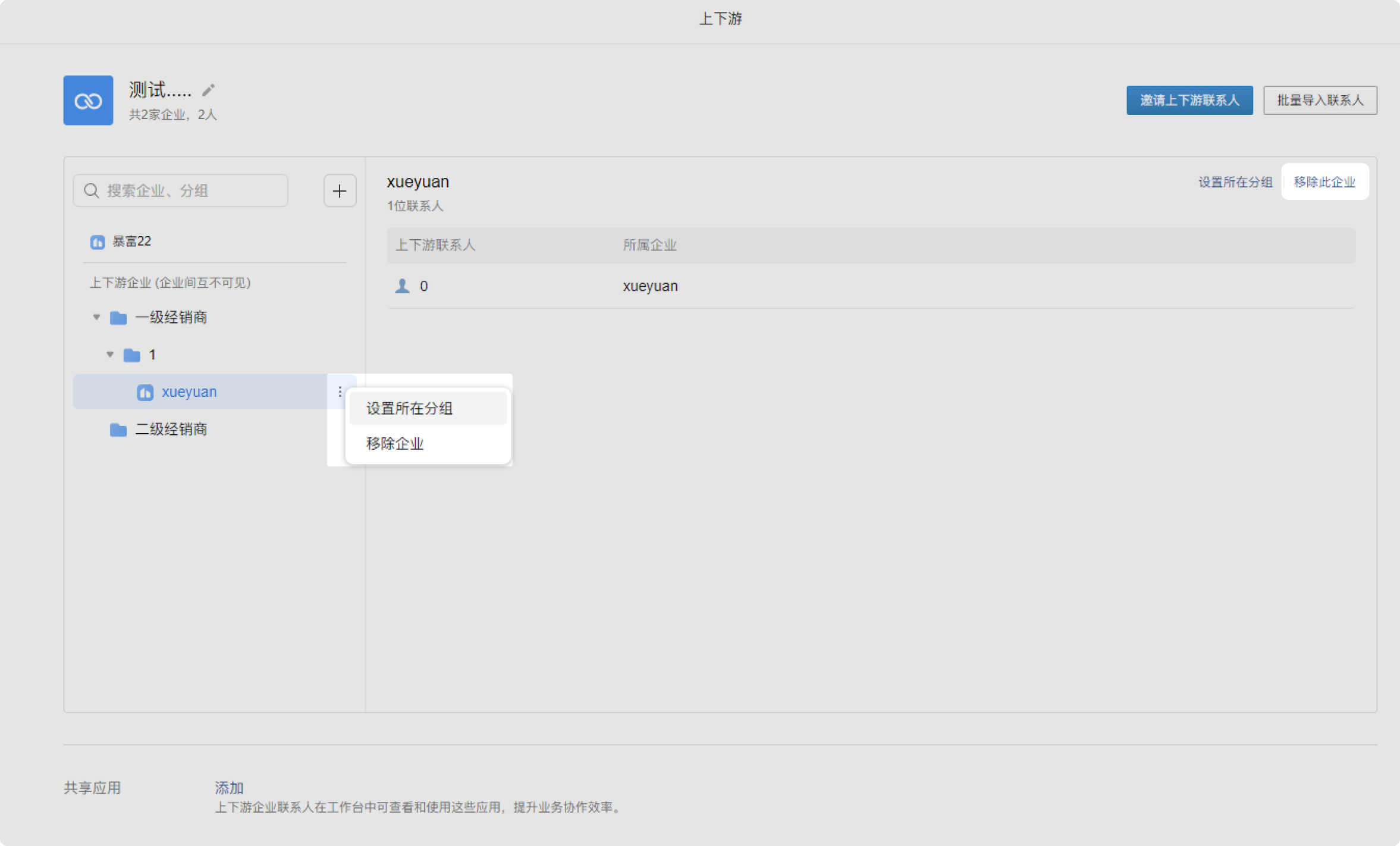The height and width of the screenshot is (846, 1400).
Task: Click the 上下游企业 (企业间互不可见) label
Action: (170, 283)
